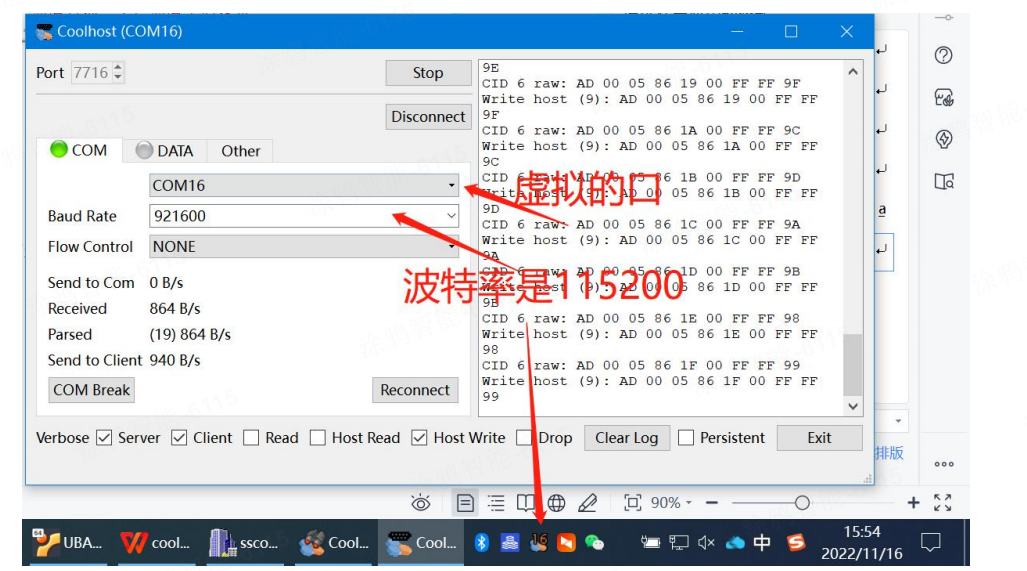
Task: Open the Flow Control NONE dropdown
Action: pyautogui.click(x=304, y=247)
